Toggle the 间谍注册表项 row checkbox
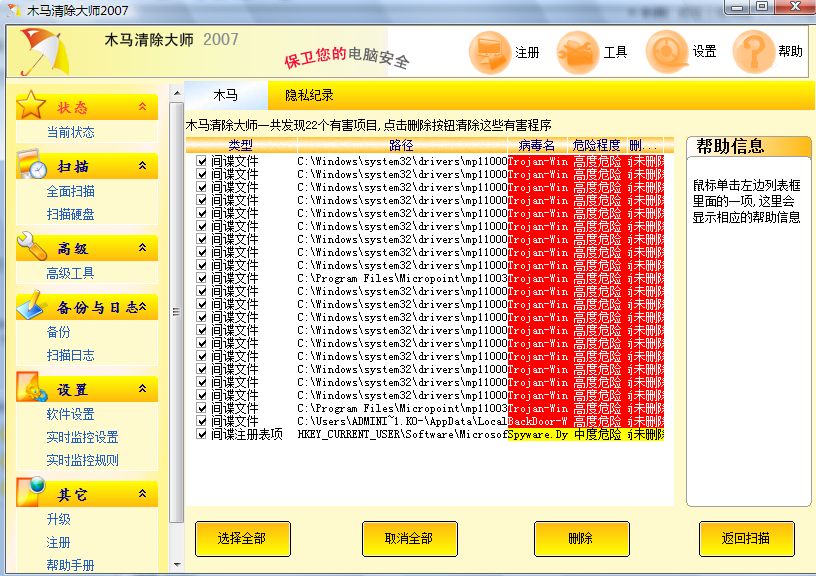Screen dimensions: 816x576 pyautogui.click(x=202, y=435)
